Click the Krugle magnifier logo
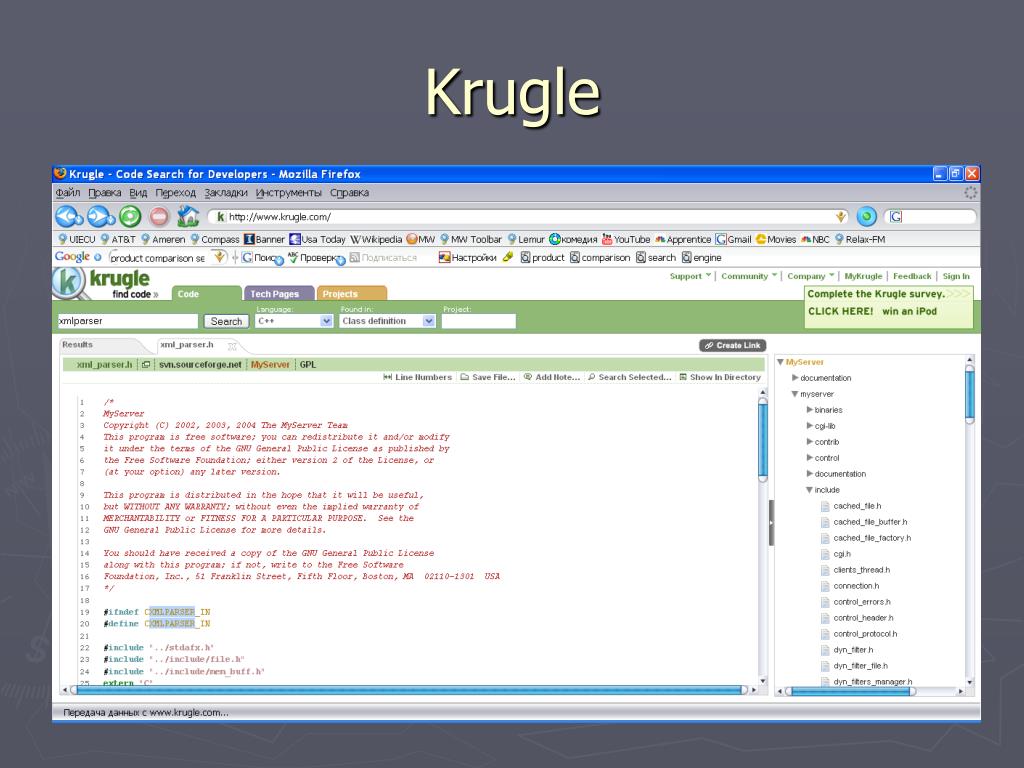This screenshot has height=768, width=1024. pyautogui.click(x=69, y=283)
